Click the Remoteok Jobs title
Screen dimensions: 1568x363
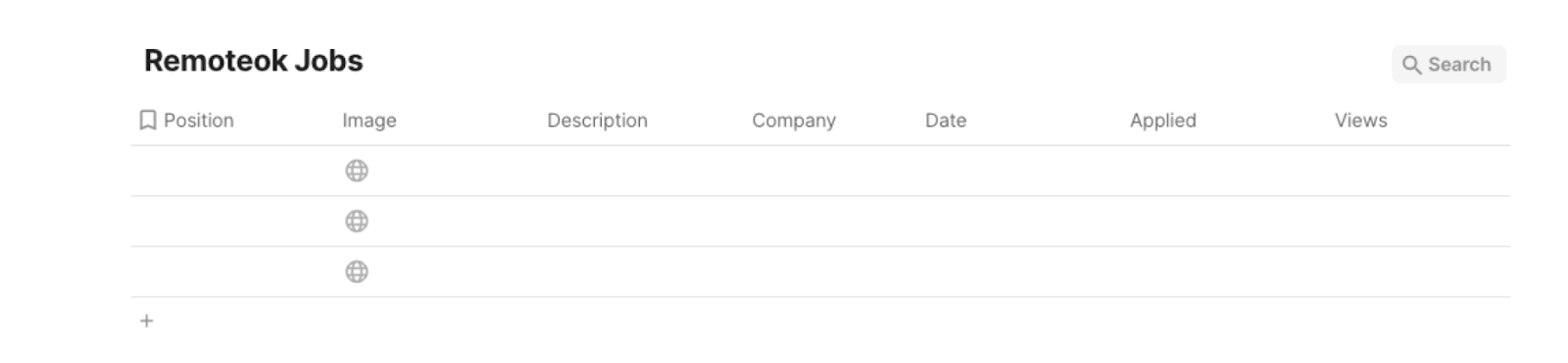coord(254,61)
